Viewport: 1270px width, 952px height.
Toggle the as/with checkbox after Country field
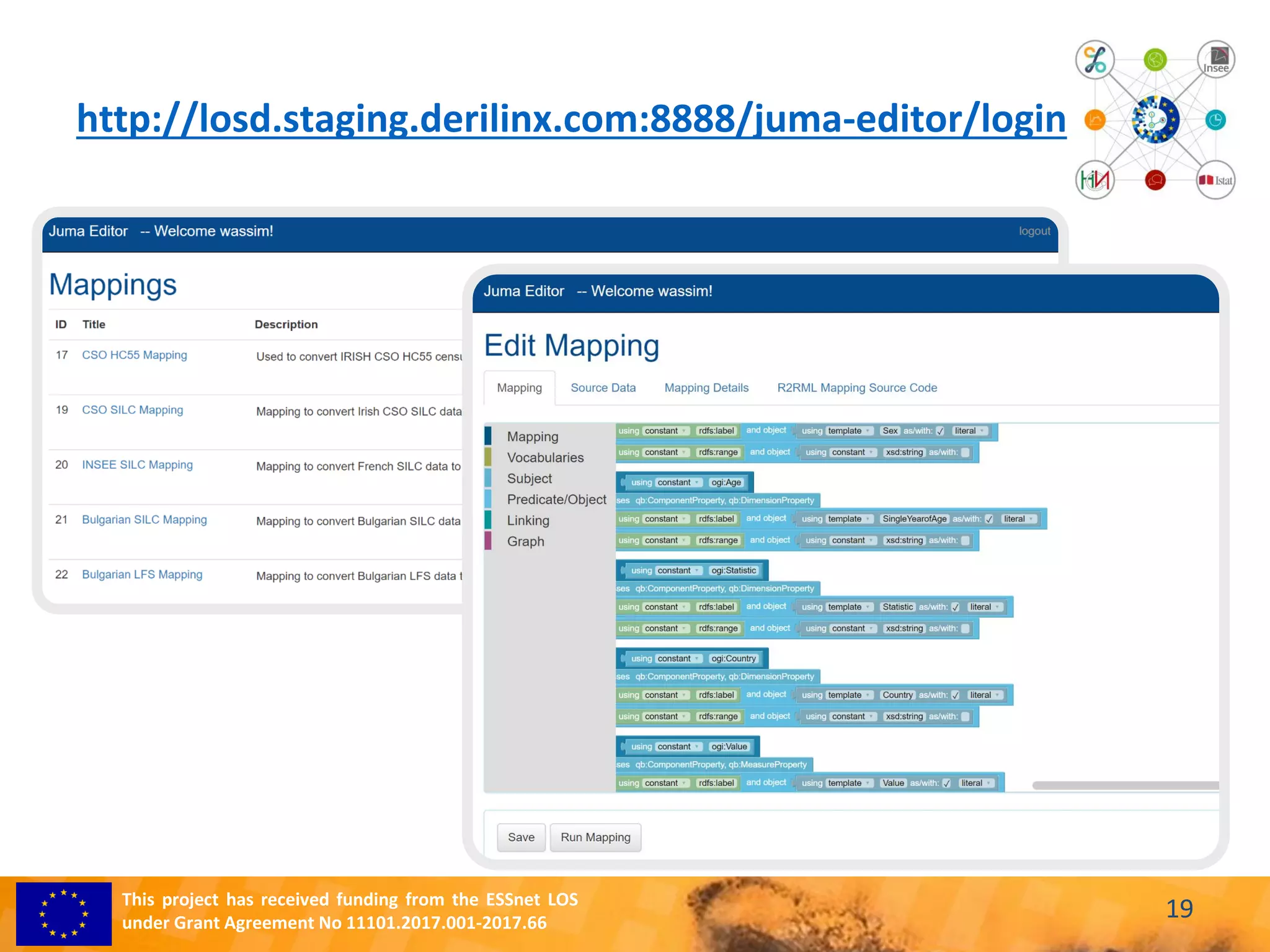coord(955,695)
